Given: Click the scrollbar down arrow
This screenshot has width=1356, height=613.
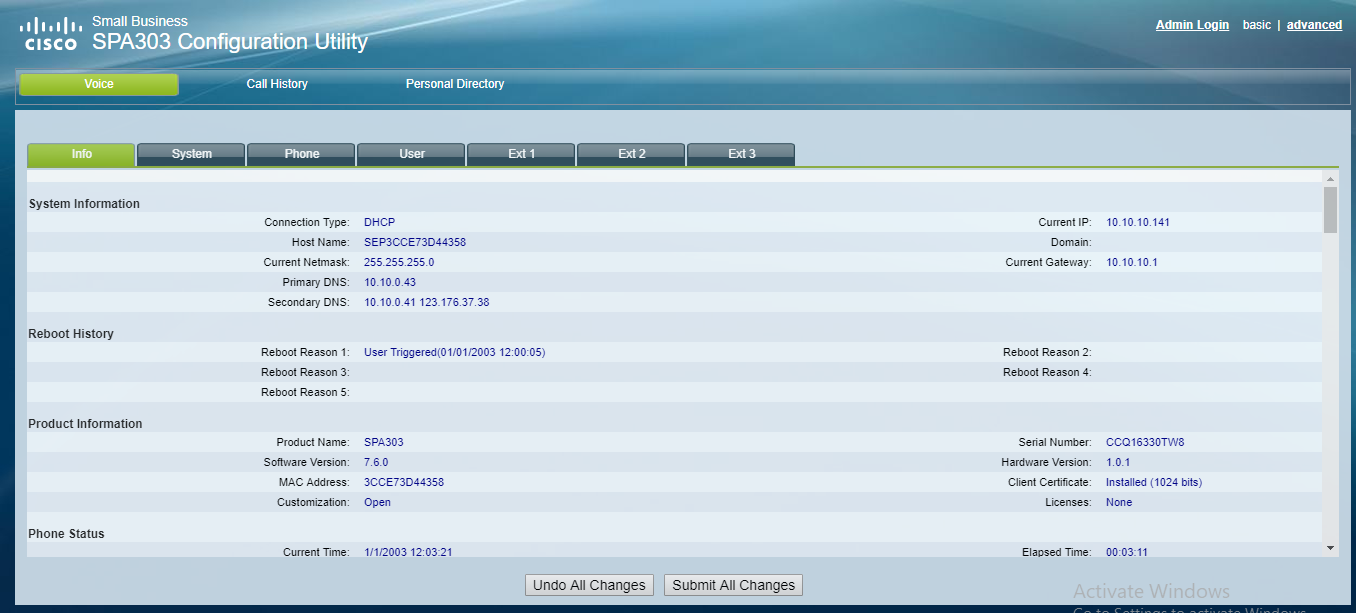Looking at the screenshot, I should pyautogui.click(x=1330, y=548).
